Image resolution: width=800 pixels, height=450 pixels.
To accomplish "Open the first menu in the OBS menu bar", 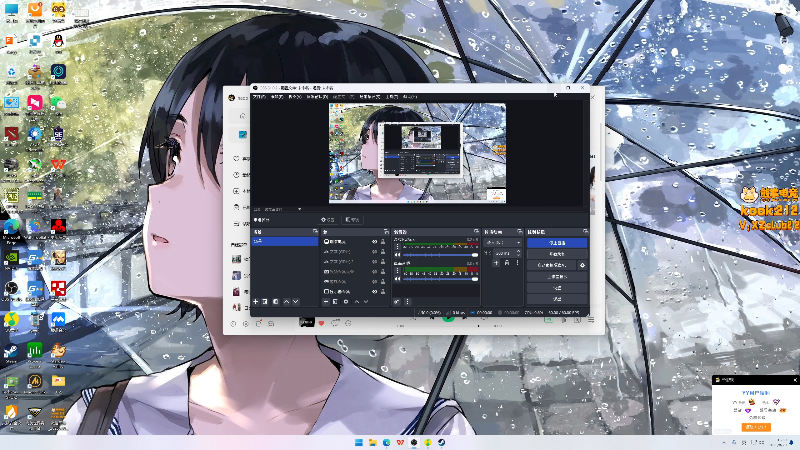I will [259, 97].
